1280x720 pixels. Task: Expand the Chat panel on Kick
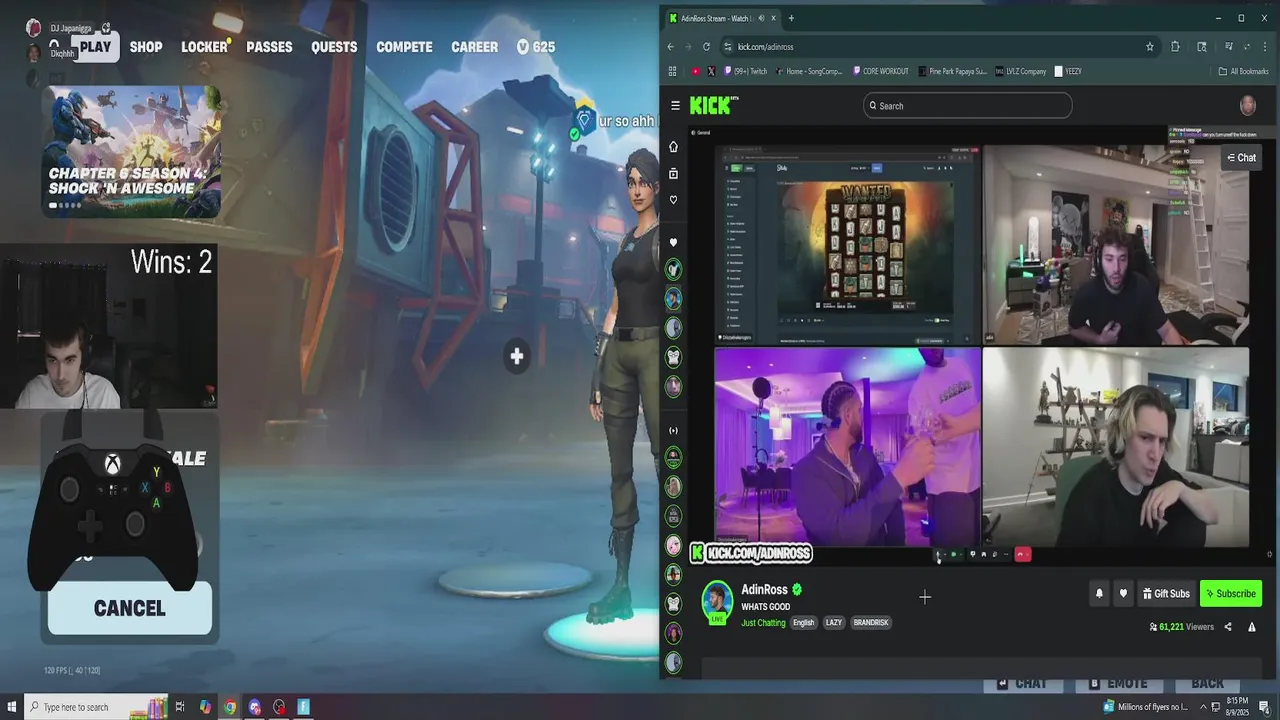[x=1241, y=158]
